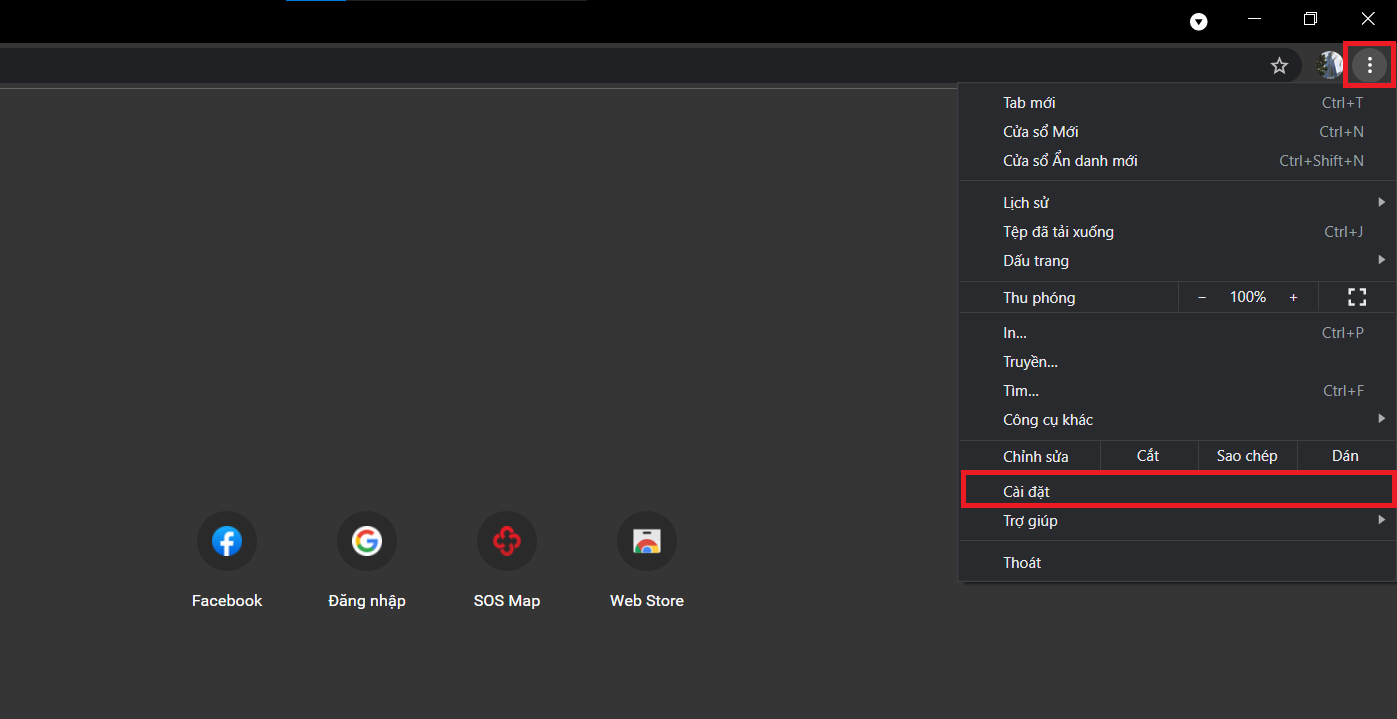Viewport: 1397px width, 719px height.
Task: Toggle fullscreen mode icon in zoom row
Action: click(x=1357, y=297)
